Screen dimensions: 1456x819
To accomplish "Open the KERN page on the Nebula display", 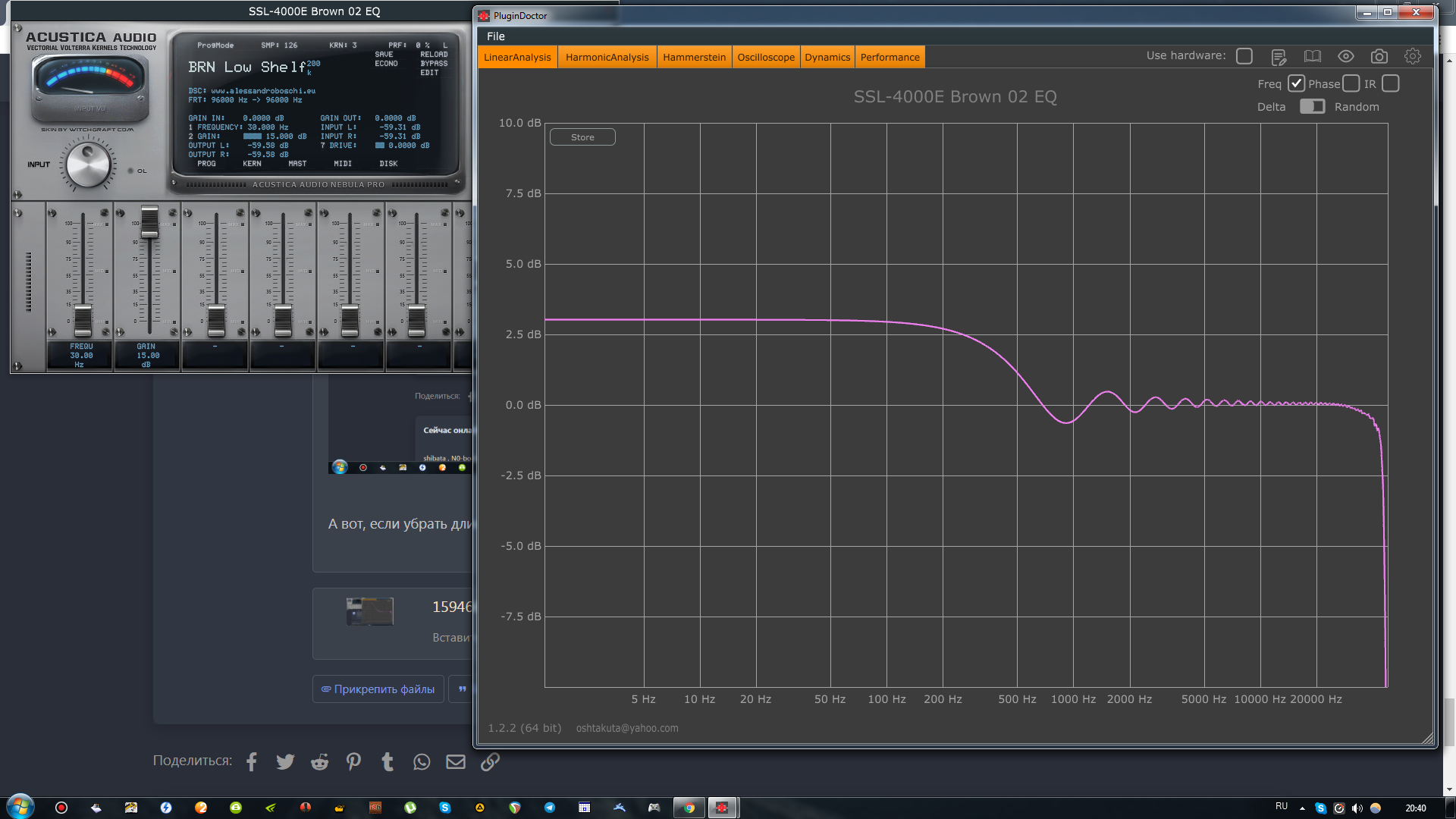I will point(252,164).
